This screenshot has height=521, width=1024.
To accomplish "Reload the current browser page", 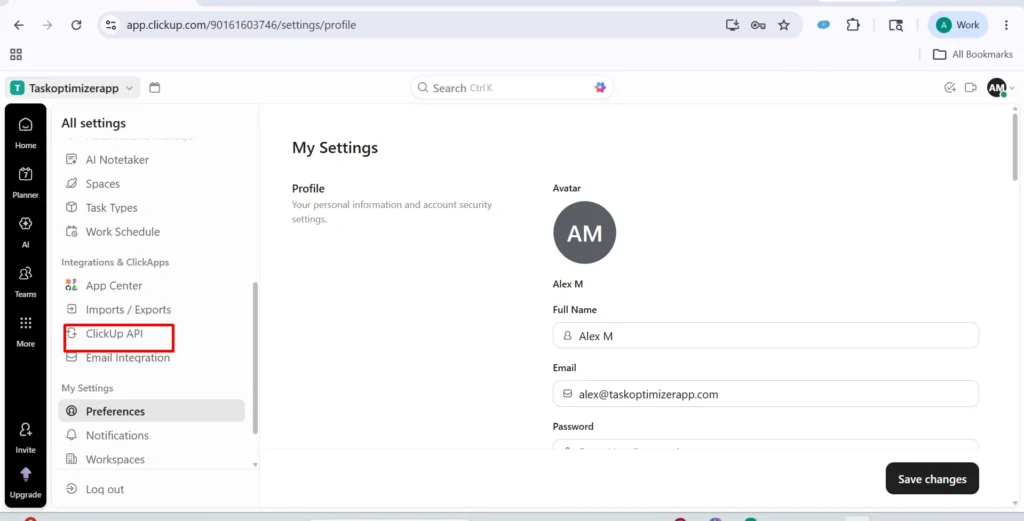I will tap(76, 25).
